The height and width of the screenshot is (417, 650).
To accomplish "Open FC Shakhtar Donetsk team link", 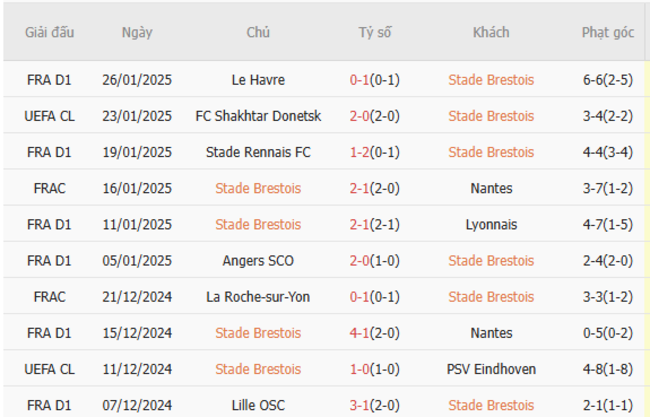I will click(x=258, y=116).
